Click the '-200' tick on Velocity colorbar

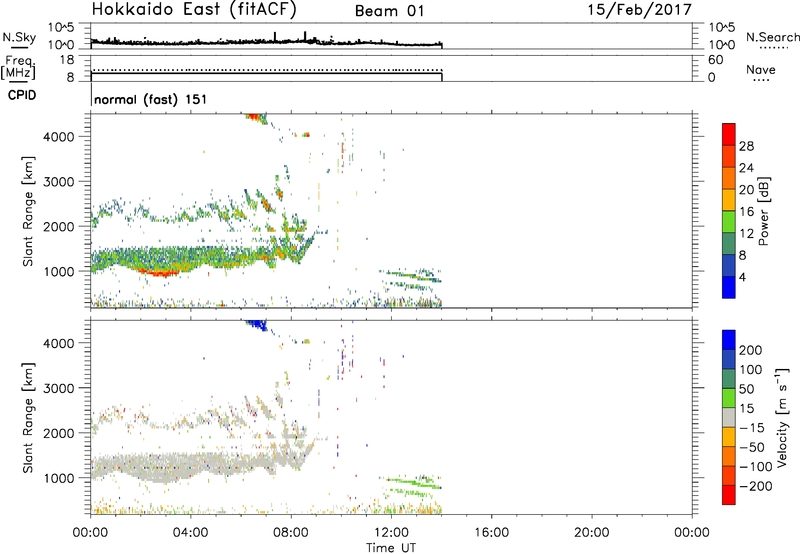click(755, 486)
